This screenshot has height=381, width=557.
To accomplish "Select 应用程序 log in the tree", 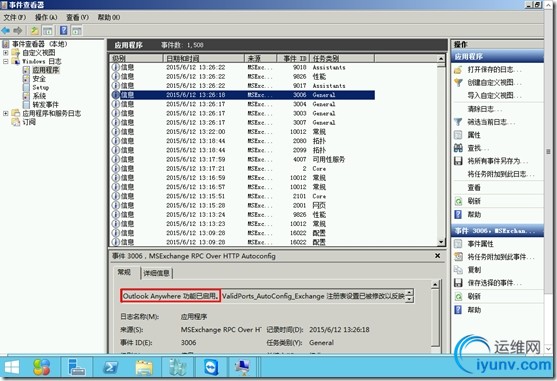I will coord(46,70).
